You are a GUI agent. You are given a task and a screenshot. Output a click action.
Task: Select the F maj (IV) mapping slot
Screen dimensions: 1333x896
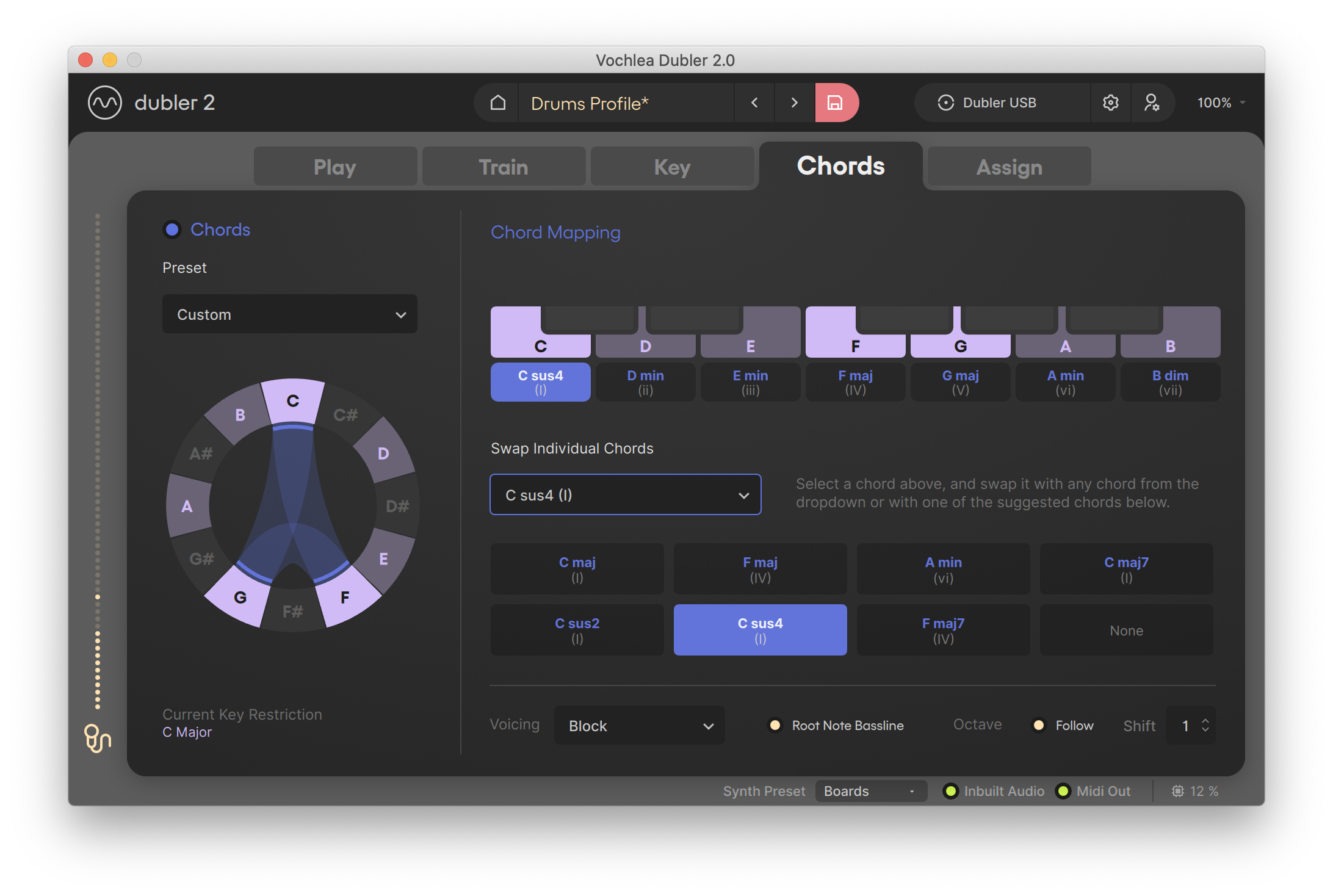click(x=855, y=382)
